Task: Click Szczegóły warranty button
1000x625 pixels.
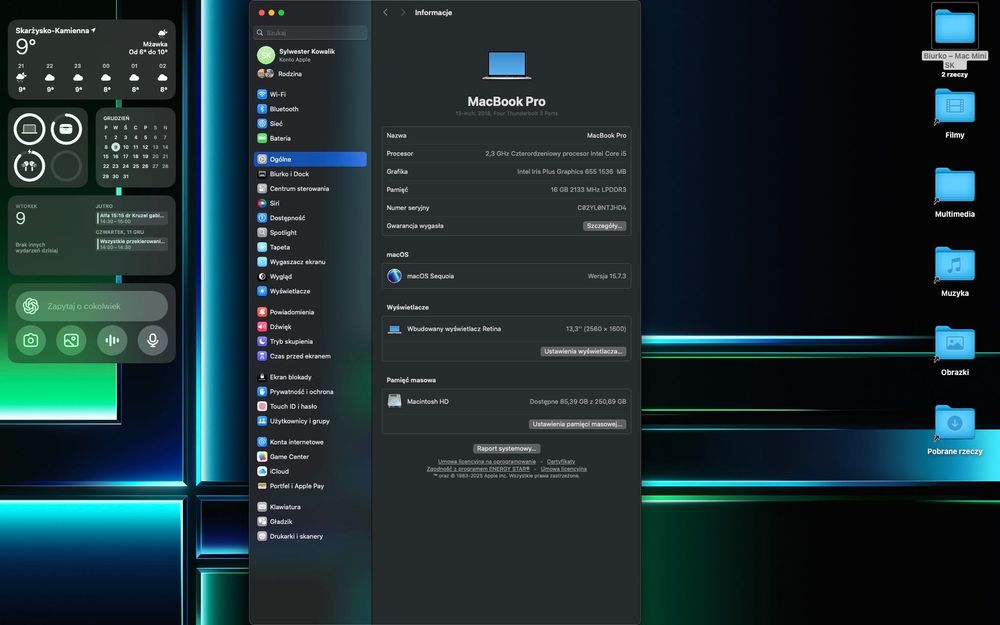Action: tap(604, 226)
